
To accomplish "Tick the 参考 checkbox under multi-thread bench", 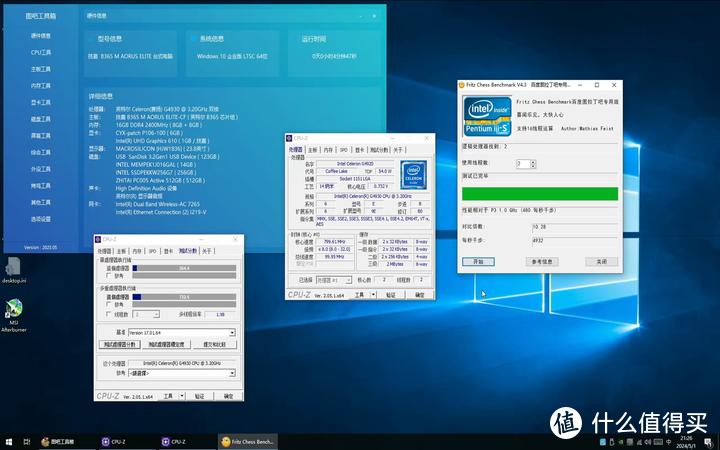I will (x=108, y=305).
